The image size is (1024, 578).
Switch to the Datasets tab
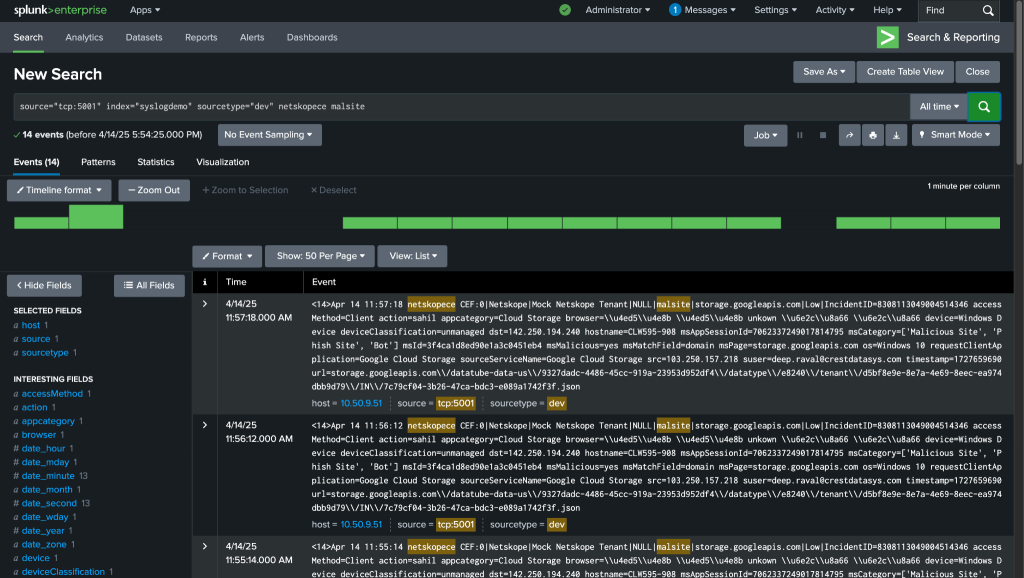tap(144, 37)
